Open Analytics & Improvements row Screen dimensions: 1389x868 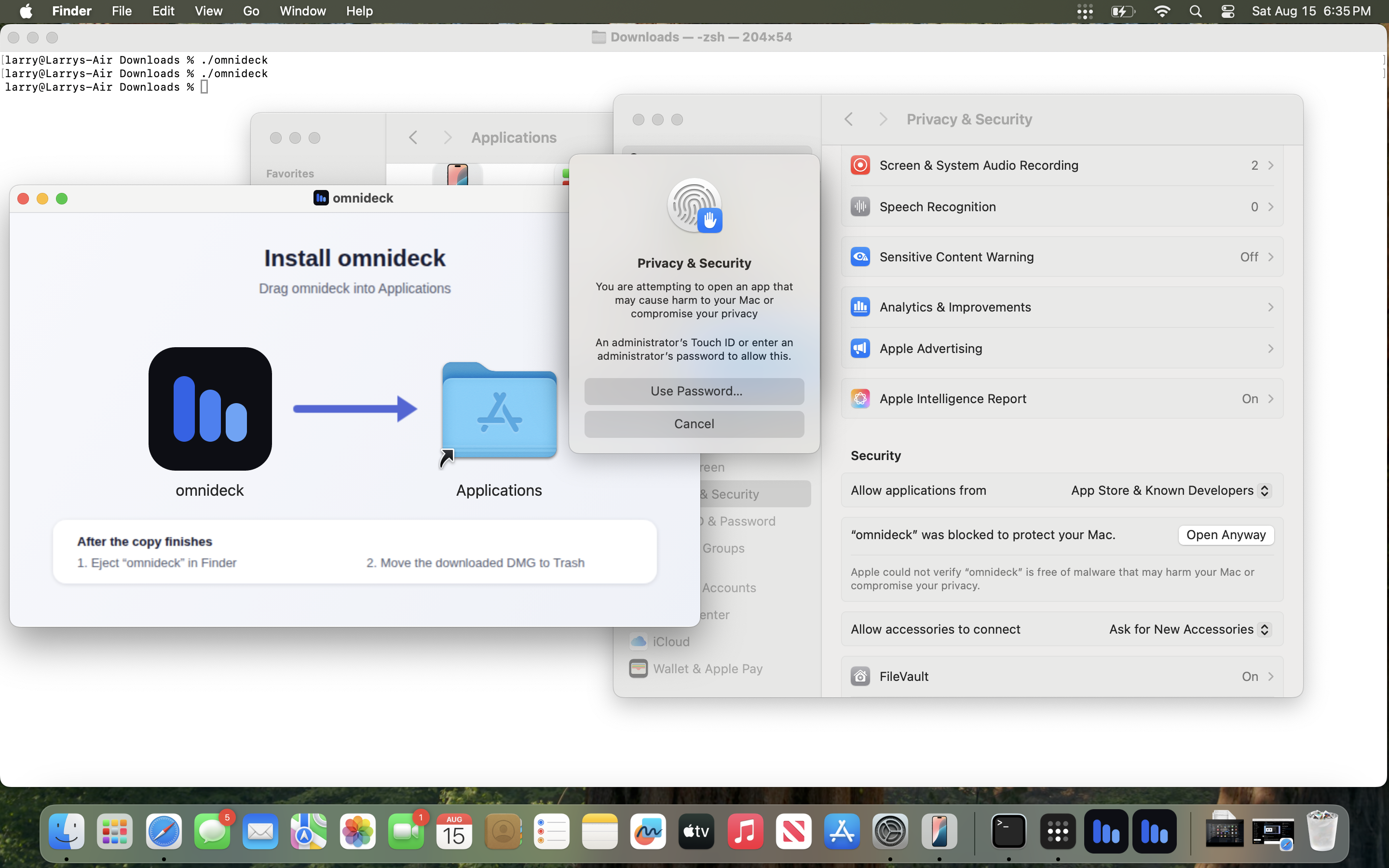[1062, 307]
